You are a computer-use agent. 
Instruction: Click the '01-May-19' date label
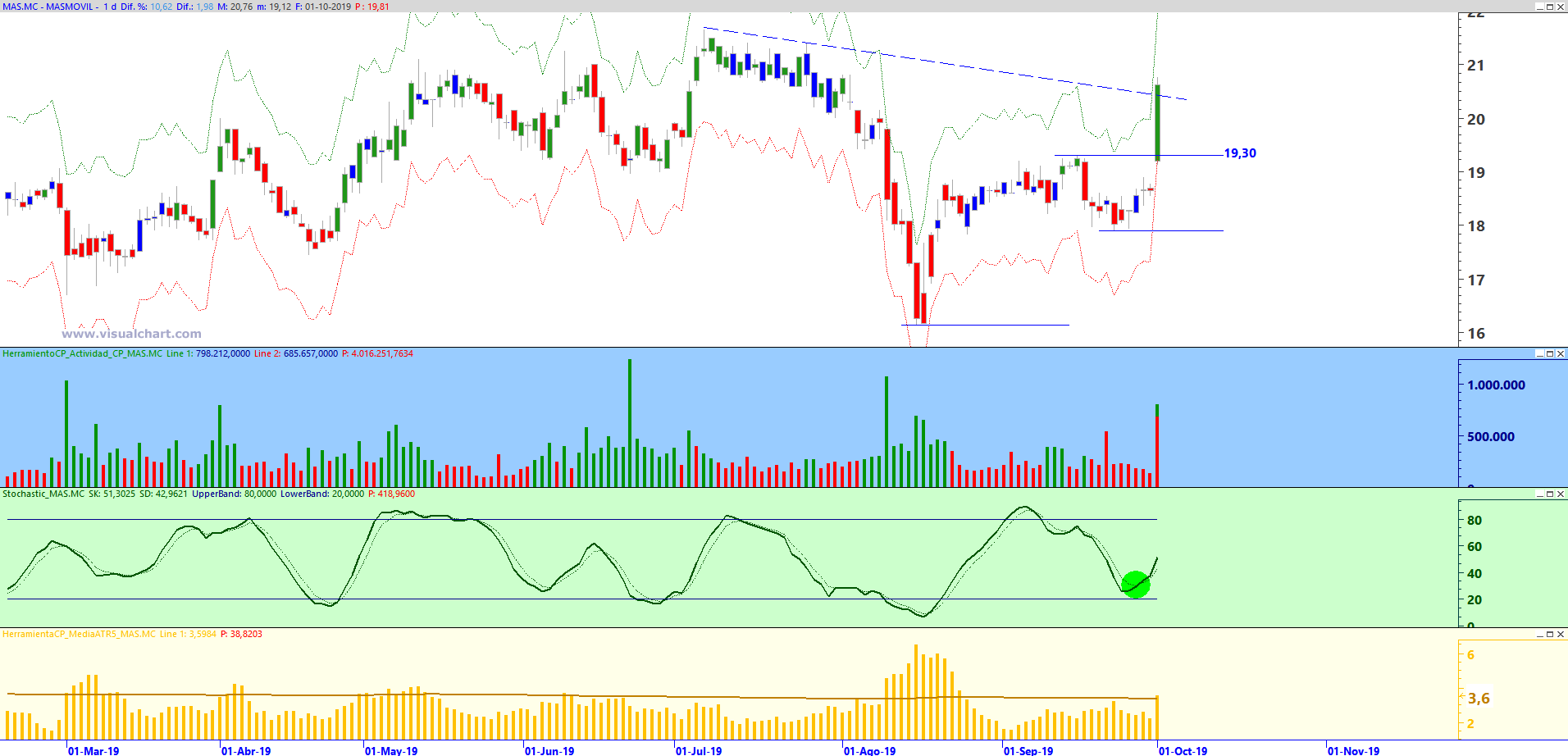391,750
